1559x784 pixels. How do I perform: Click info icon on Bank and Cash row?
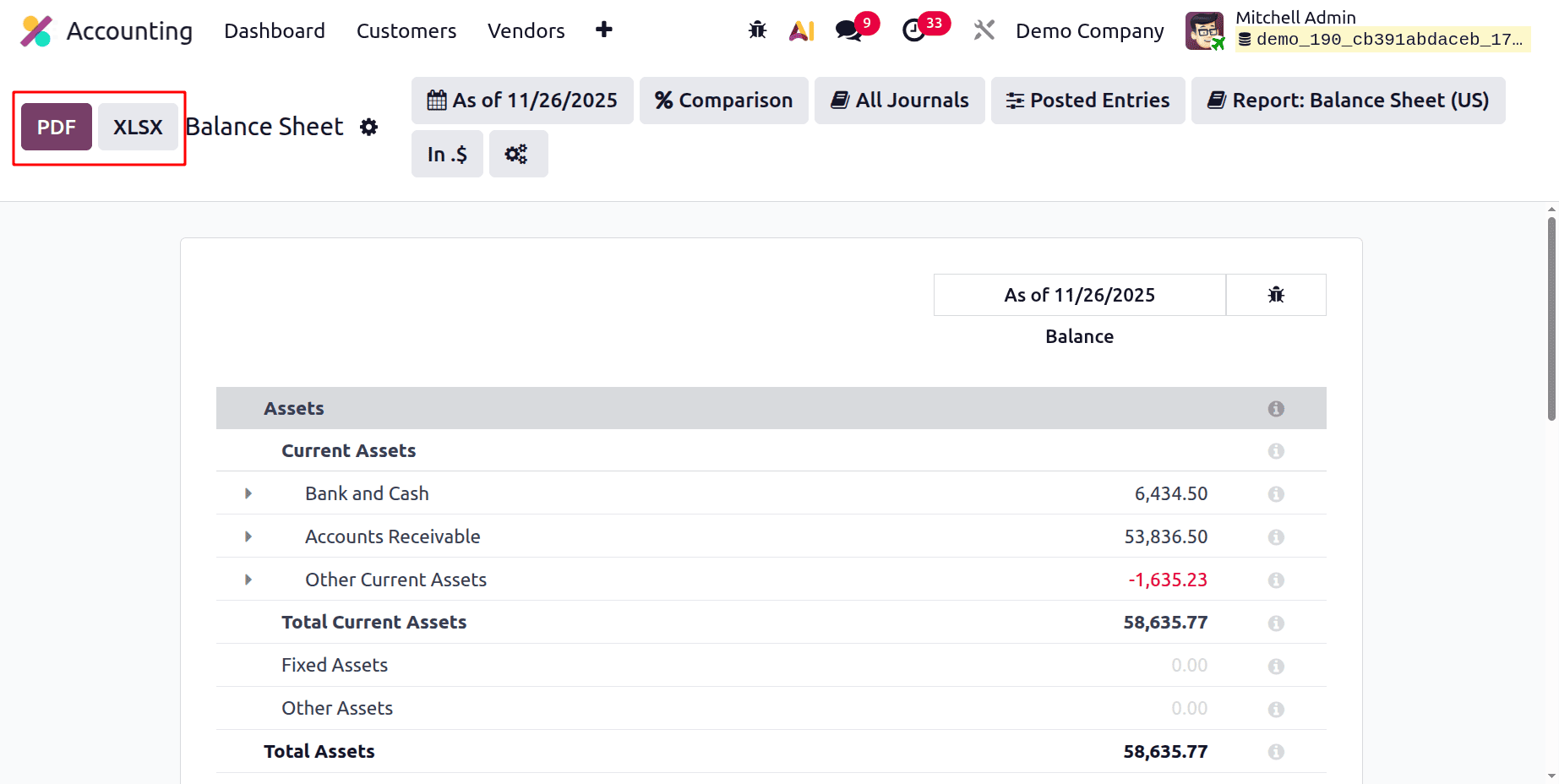[x=1276, y=494]
